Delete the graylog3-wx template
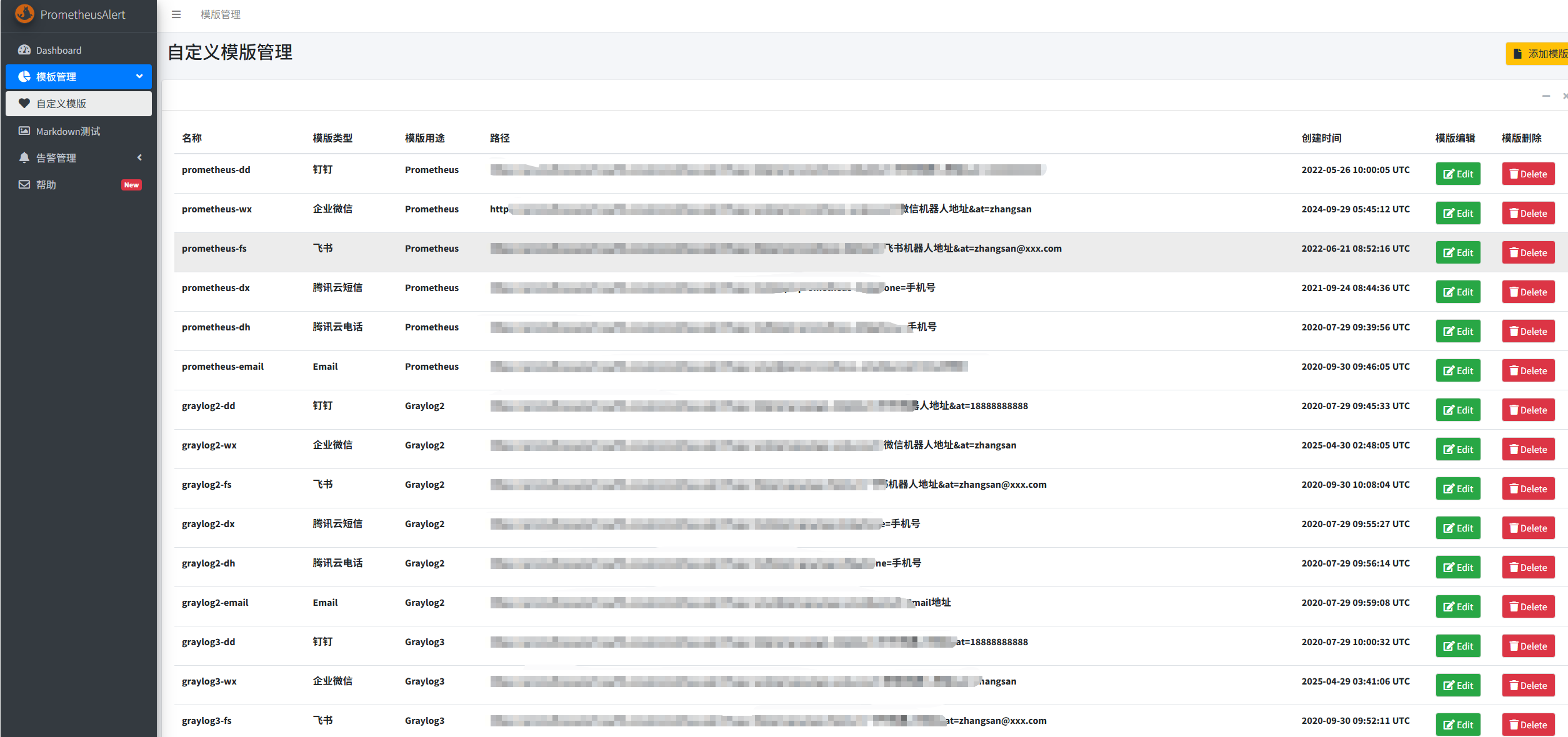This screenshot has height=737, width=1568. click(x=1529, y=686)
